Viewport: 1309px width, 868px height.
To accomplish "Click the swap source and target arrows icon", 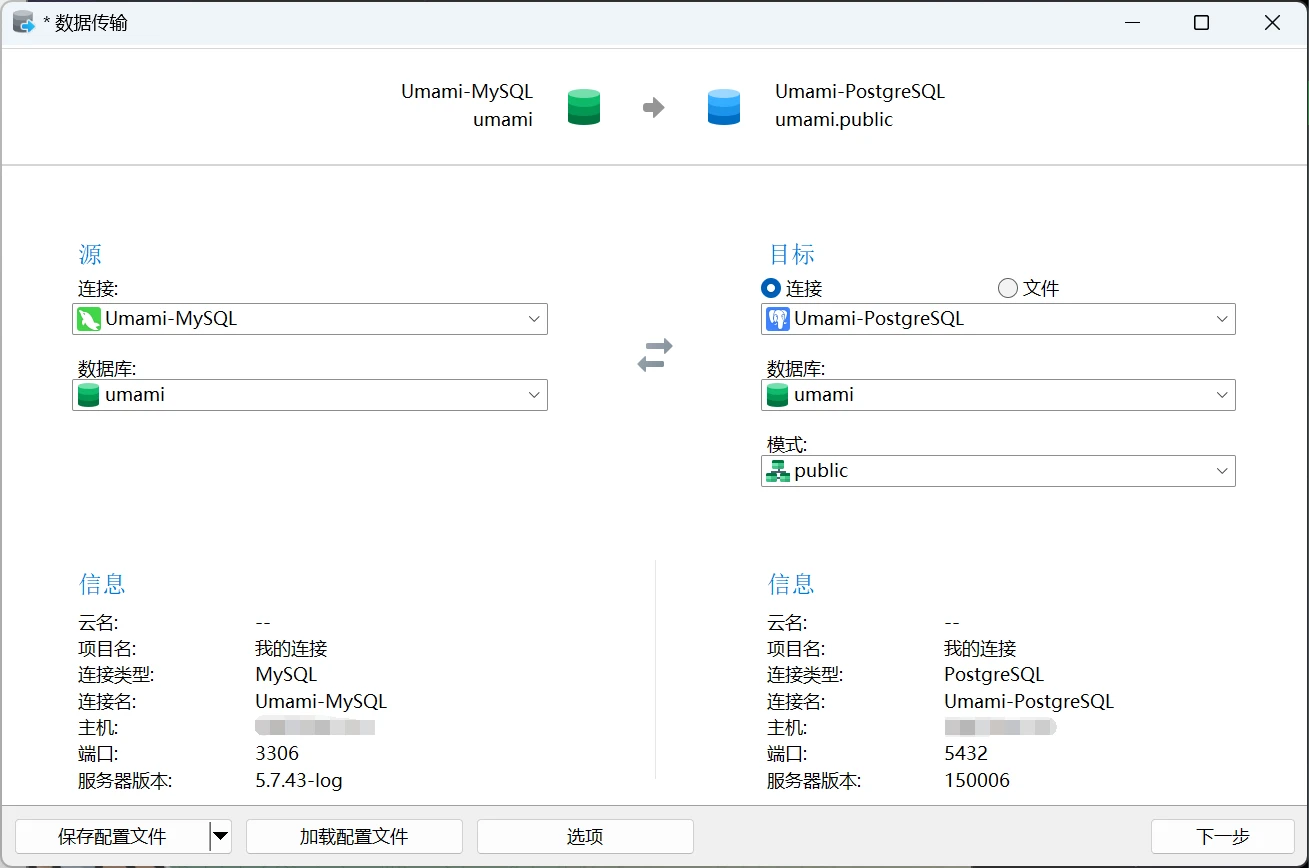I will tap(655, 355).
